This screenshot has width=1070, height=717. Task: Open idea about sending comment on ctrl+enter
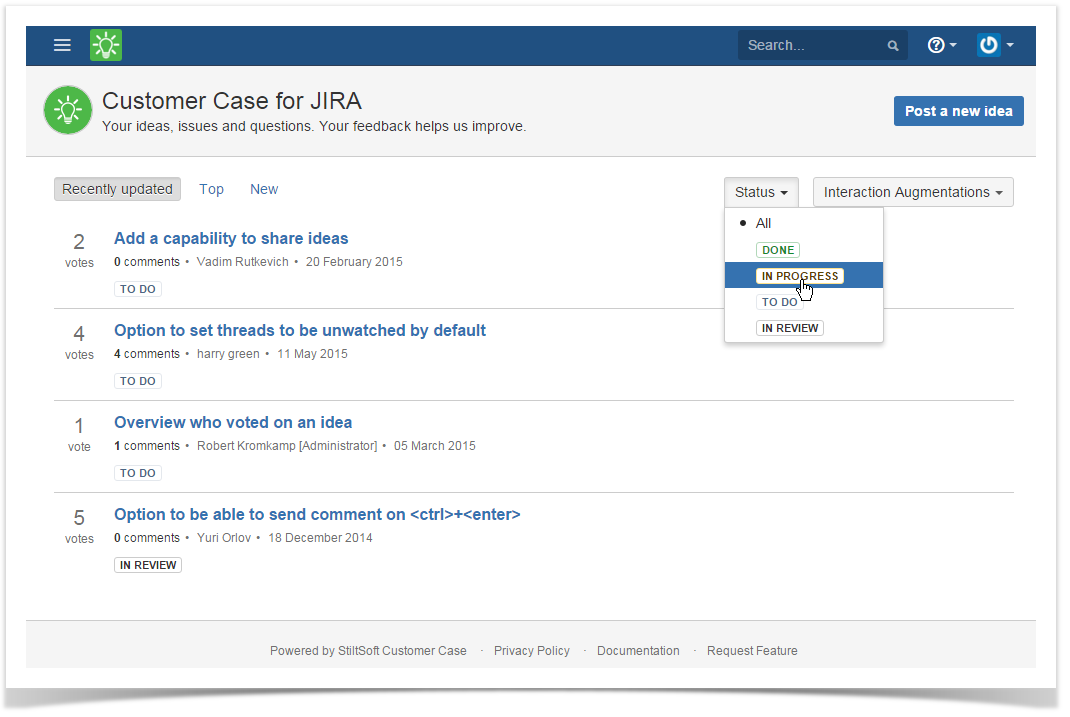click(317, 514)
